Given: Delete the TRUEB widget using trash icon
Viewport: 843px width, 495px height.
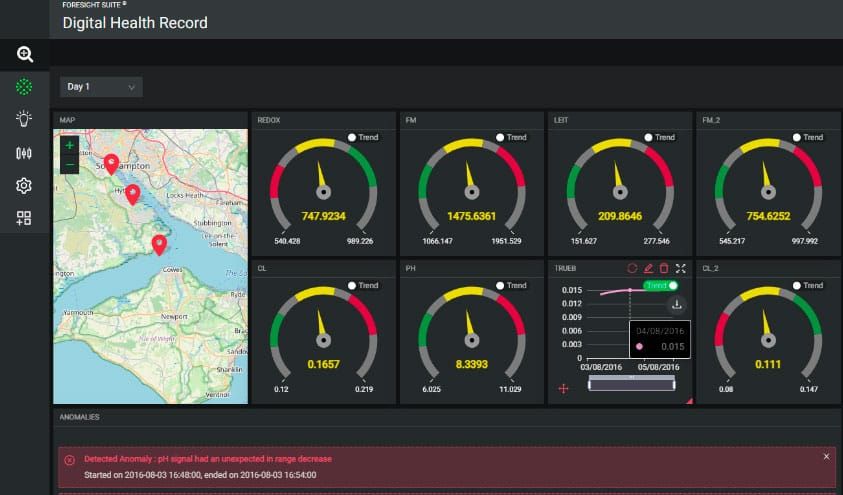Looking at the screenshot, I should point(664,268).
